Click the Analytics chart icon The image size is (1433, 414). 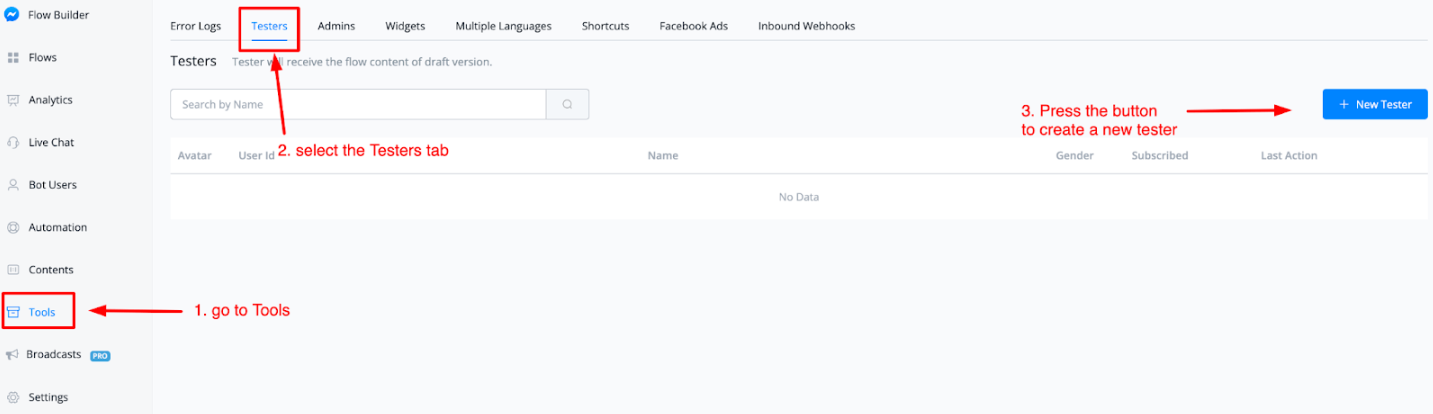(14, 100)
